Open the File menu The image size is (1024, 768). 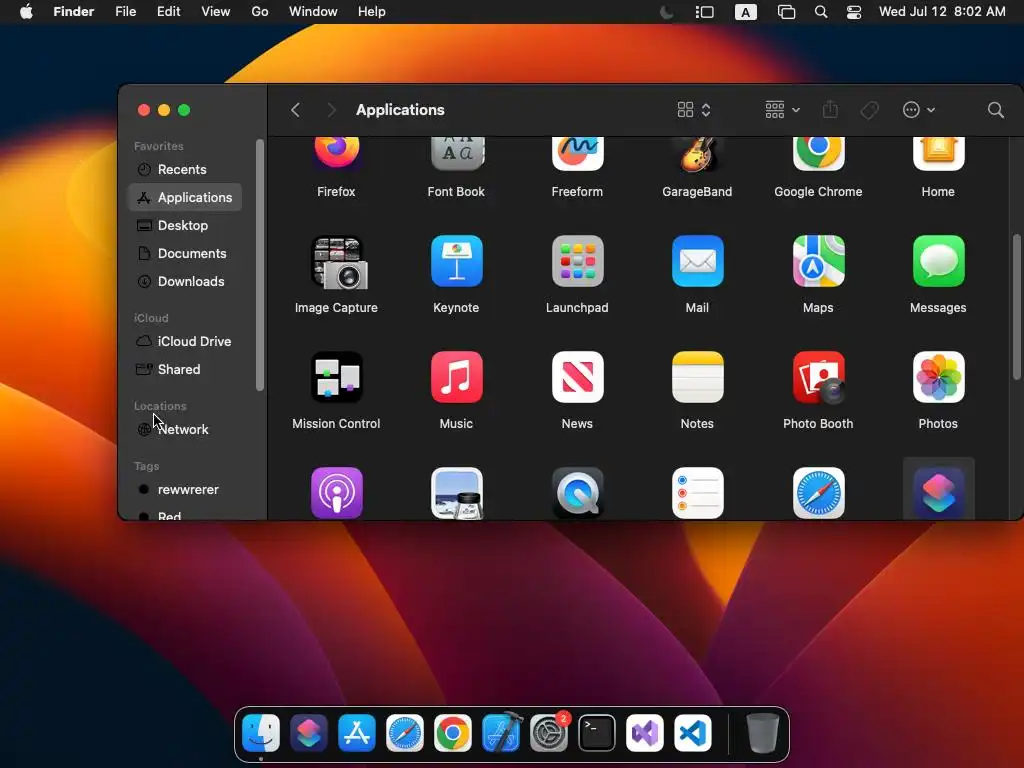[x=125, y=12]
